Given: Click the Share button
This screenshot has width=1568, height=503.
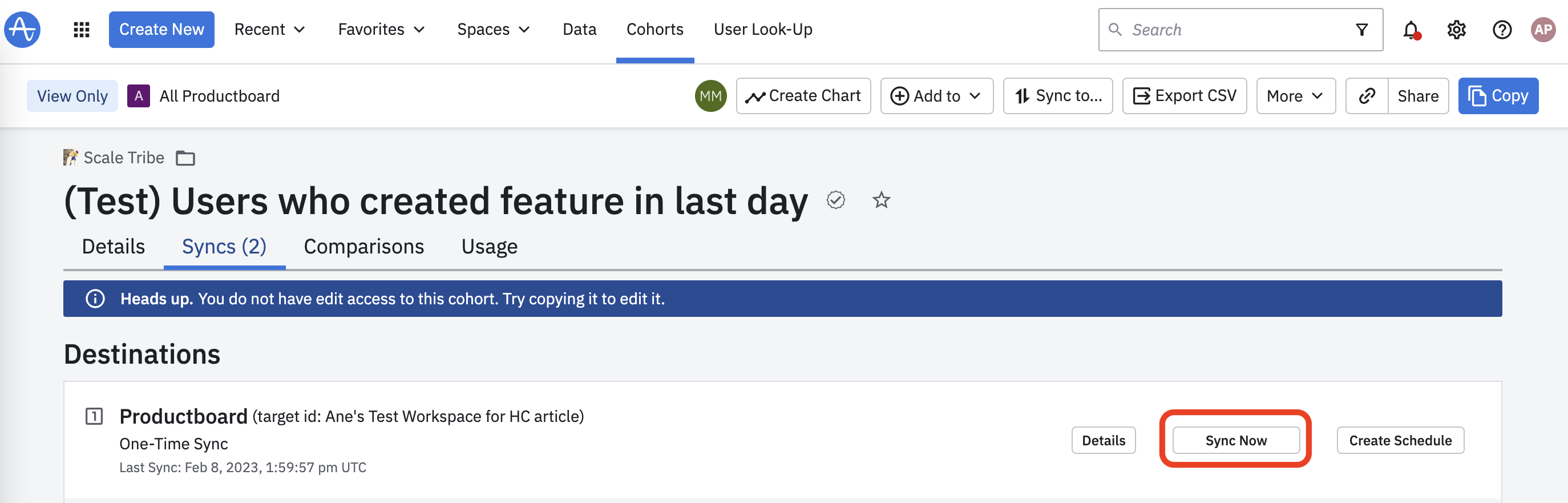Looking at the screenshot, I should (1418, 95).
